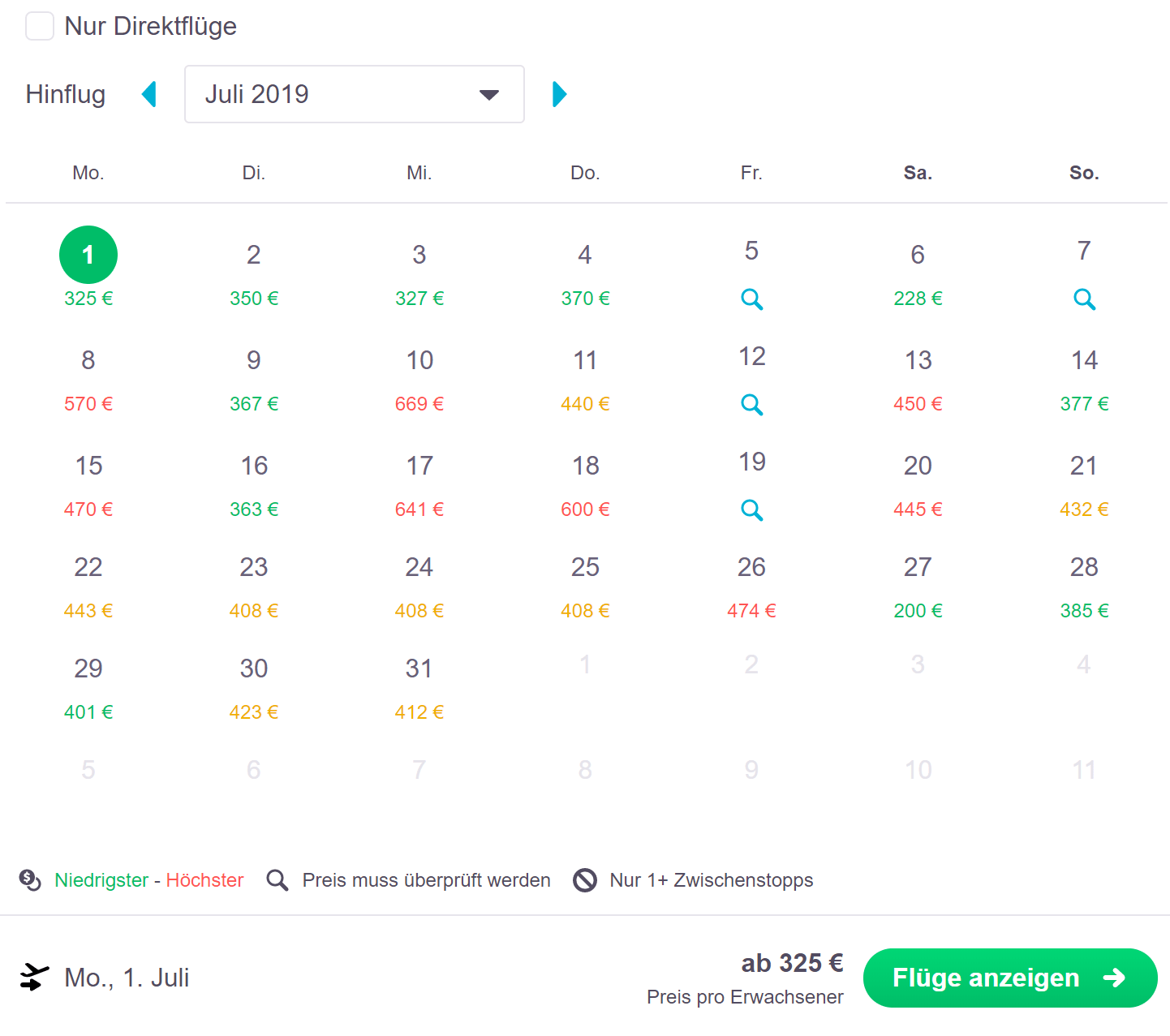Click July 30 with 423 €

[x=254, y=688]
